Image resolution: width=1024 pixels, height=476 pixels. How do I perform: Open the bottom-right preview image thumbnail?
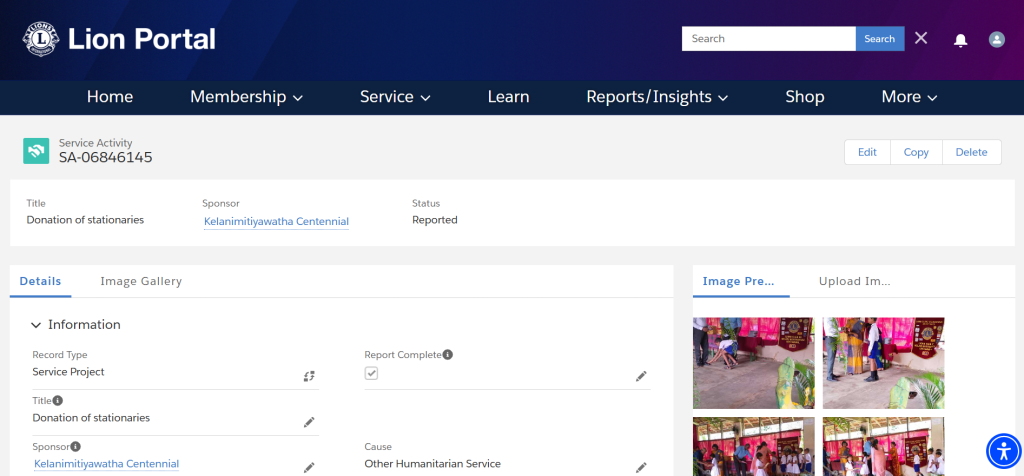(x=884, y=447)
